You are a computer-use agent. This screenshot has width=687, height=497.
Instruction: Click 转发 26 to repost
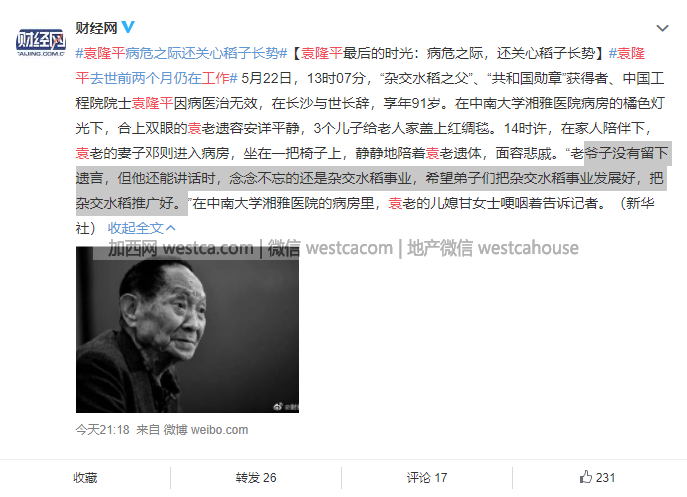tap(256, 478)
